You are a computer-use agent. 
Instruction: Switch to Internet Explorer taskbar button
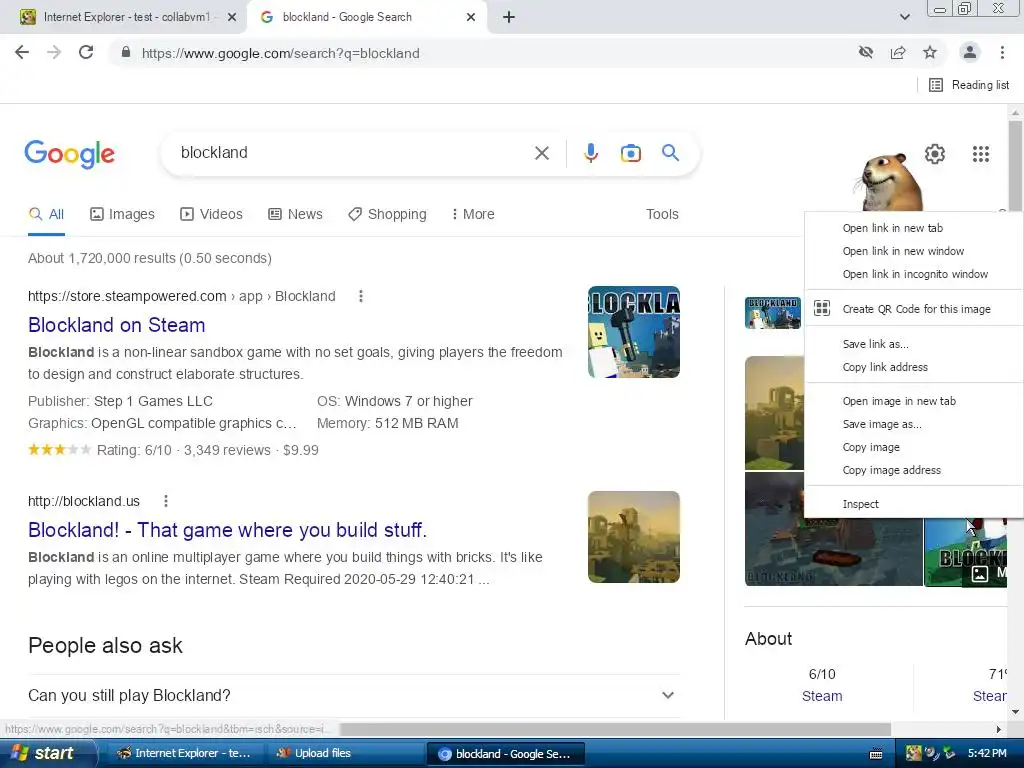pyautogui.click(x=184, y=754)
